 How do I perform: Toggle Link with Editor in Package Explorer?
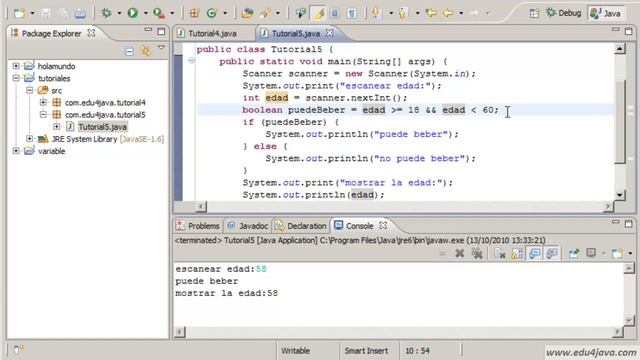145,51
